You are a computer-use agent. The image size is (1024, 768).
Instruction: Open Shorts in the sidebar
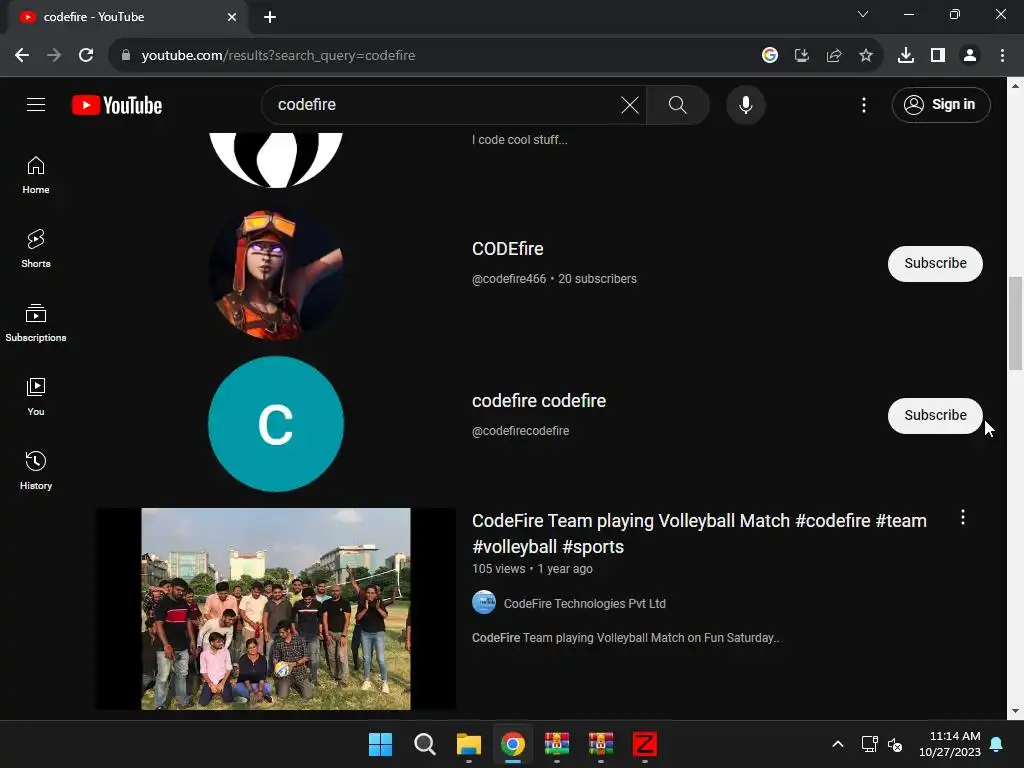coord(36,249)
